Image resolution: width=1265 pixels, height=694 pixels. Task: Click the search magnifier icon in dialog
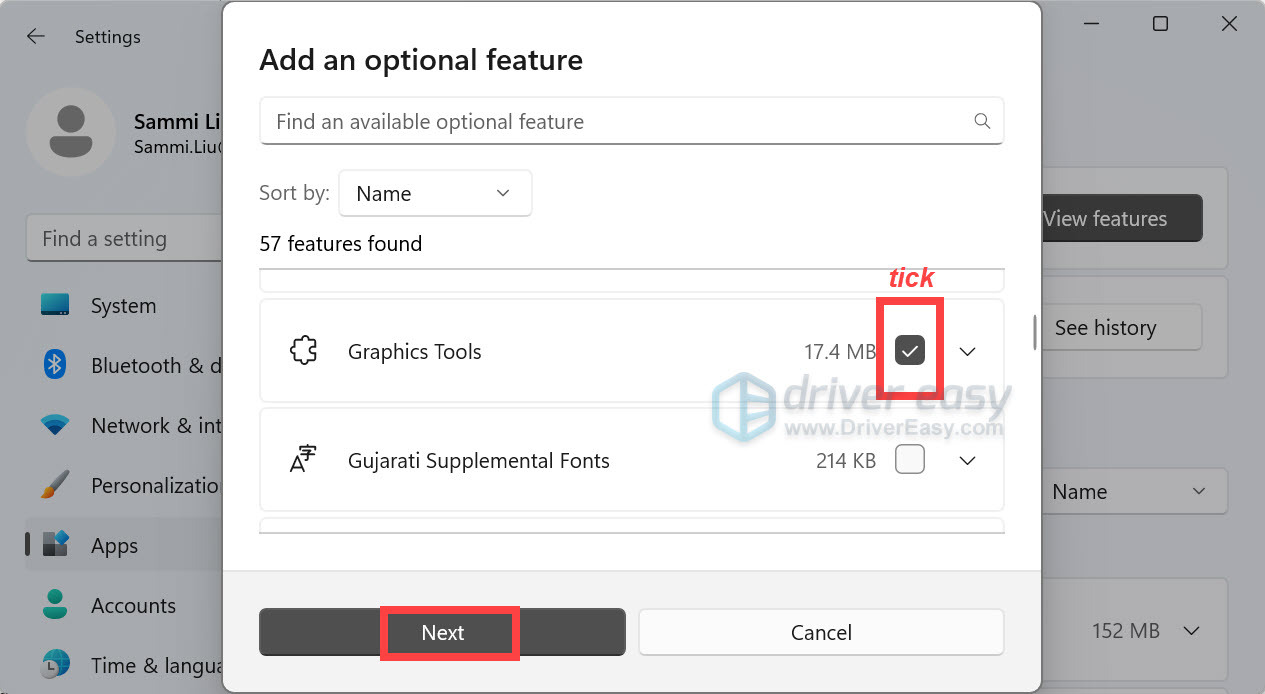(982, 121)
